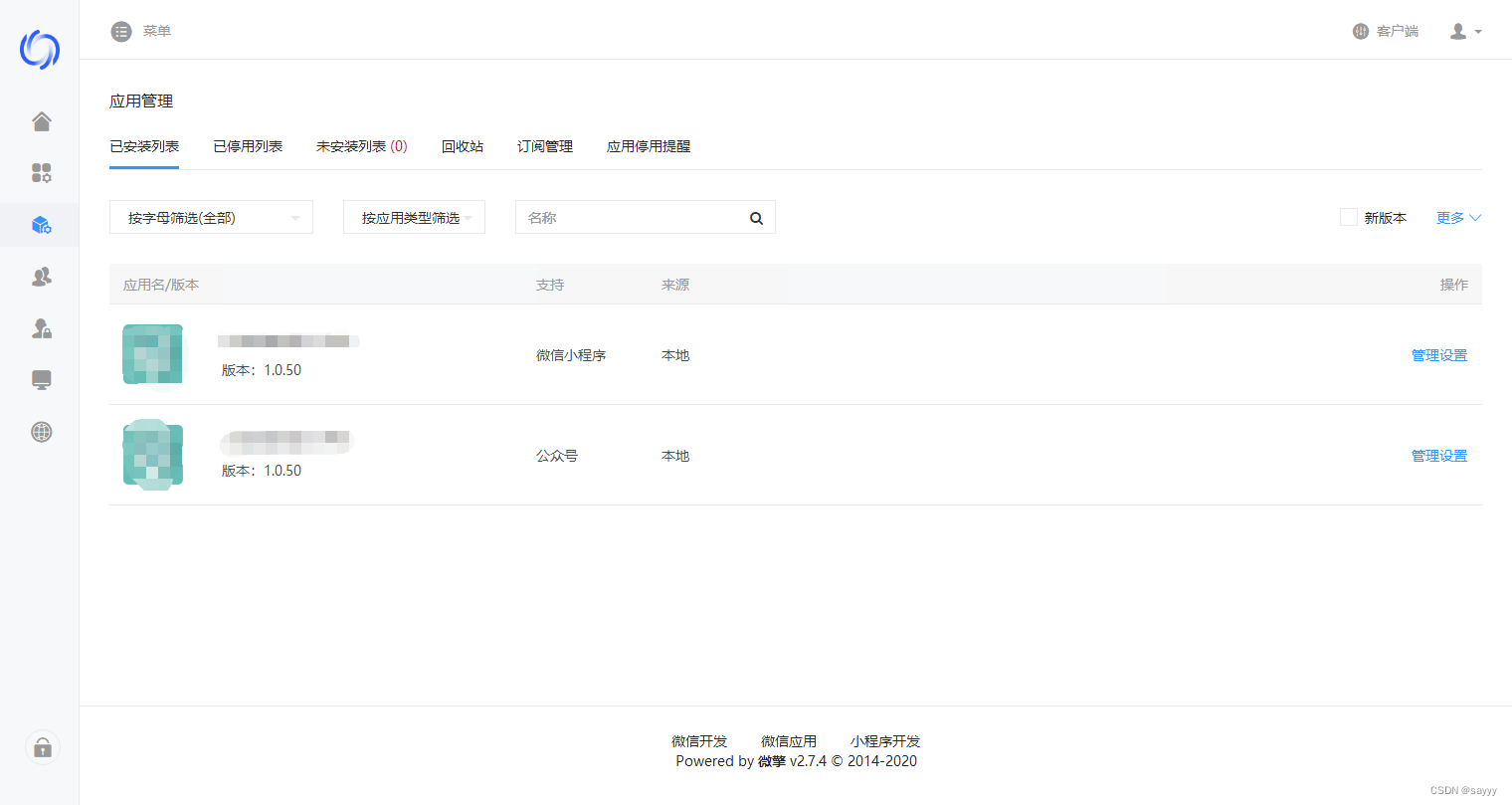Image resolution: width=1512 pixels, height=805 pixels.
Task: Click the 公众号 support cell
Action: [x=557, y=456]
